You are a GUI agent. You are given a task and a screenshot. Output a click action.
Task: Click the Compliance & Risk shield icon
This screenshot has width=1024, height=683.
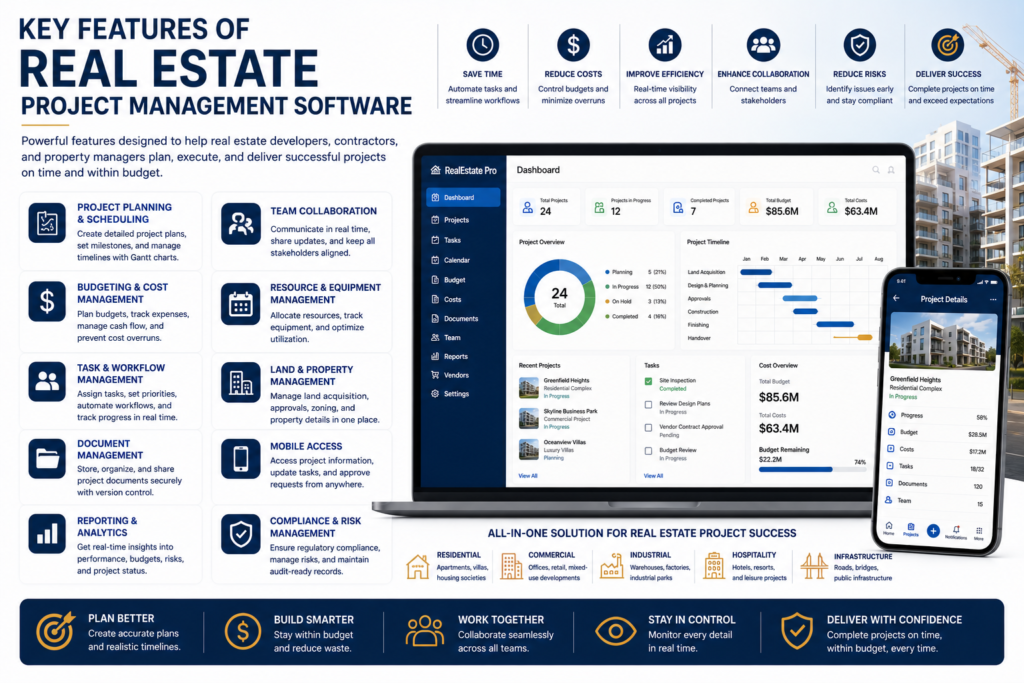click(240, 534)
